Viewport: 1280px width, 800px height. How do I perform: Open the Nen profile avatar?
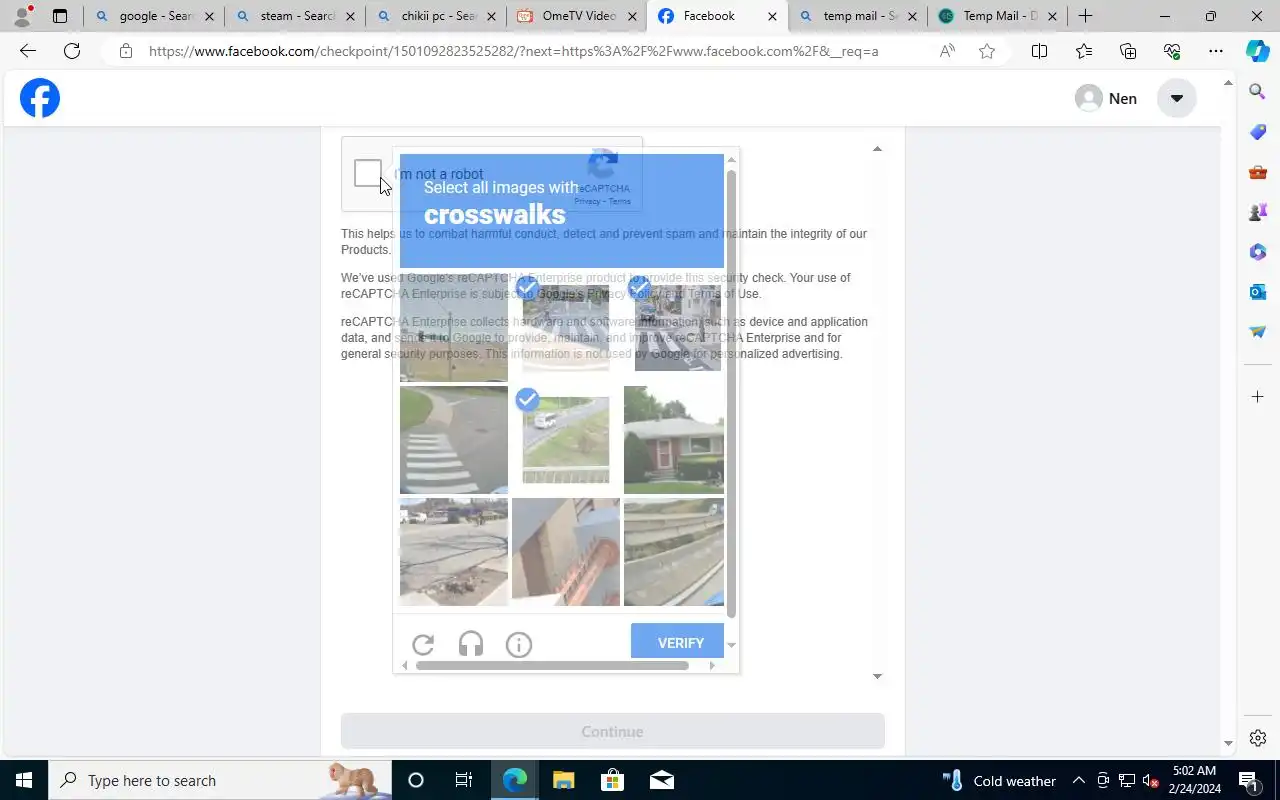[1089, 98]
